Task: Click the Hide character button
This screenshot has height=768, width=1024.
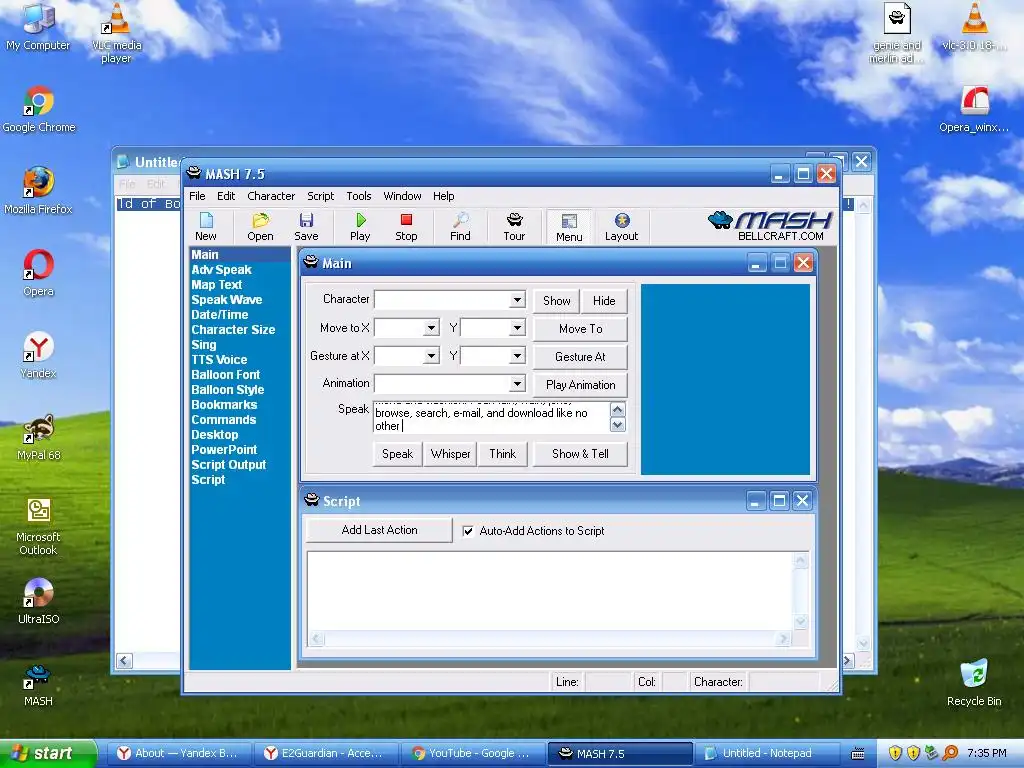Action: (x=604, y=300)
